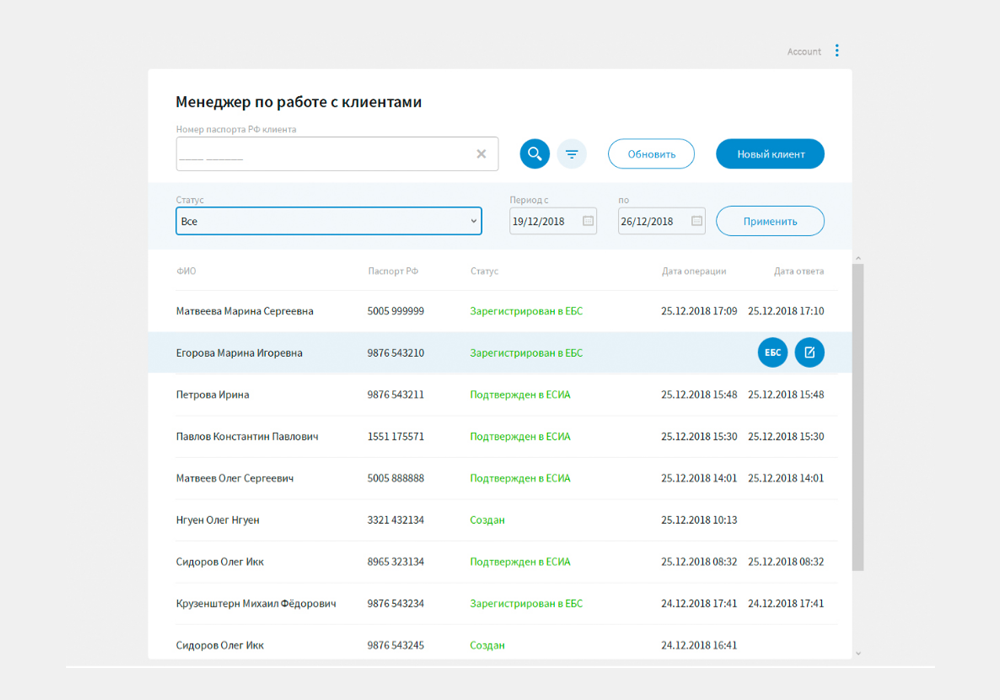The height and width of the screenshot is (700, 1000).
Task: Click the Дата ответа column header
Action: (x=798, y=271)
